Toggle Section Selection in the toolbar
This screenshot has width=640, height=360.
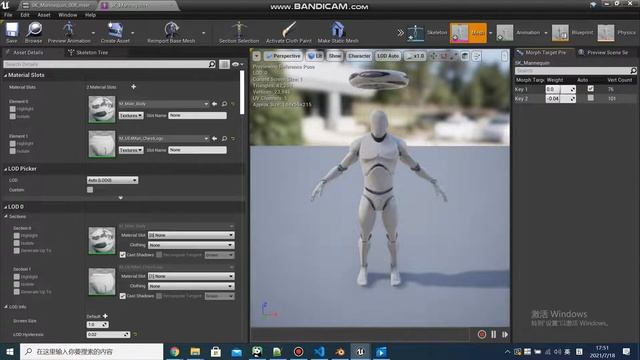[x=239, y=31]
